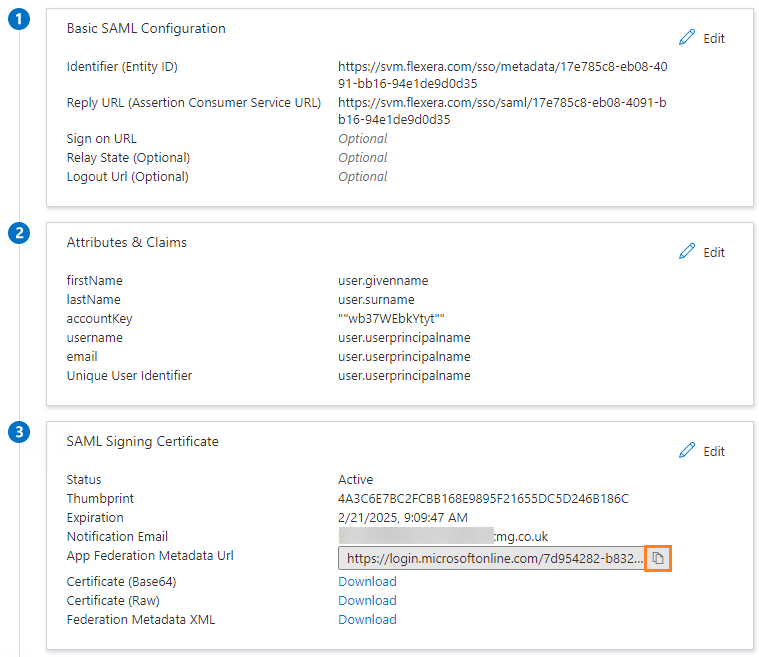Click the Basic SAML Configuration heading
This screenshot has width=759, height=657.
click(146, 29)
